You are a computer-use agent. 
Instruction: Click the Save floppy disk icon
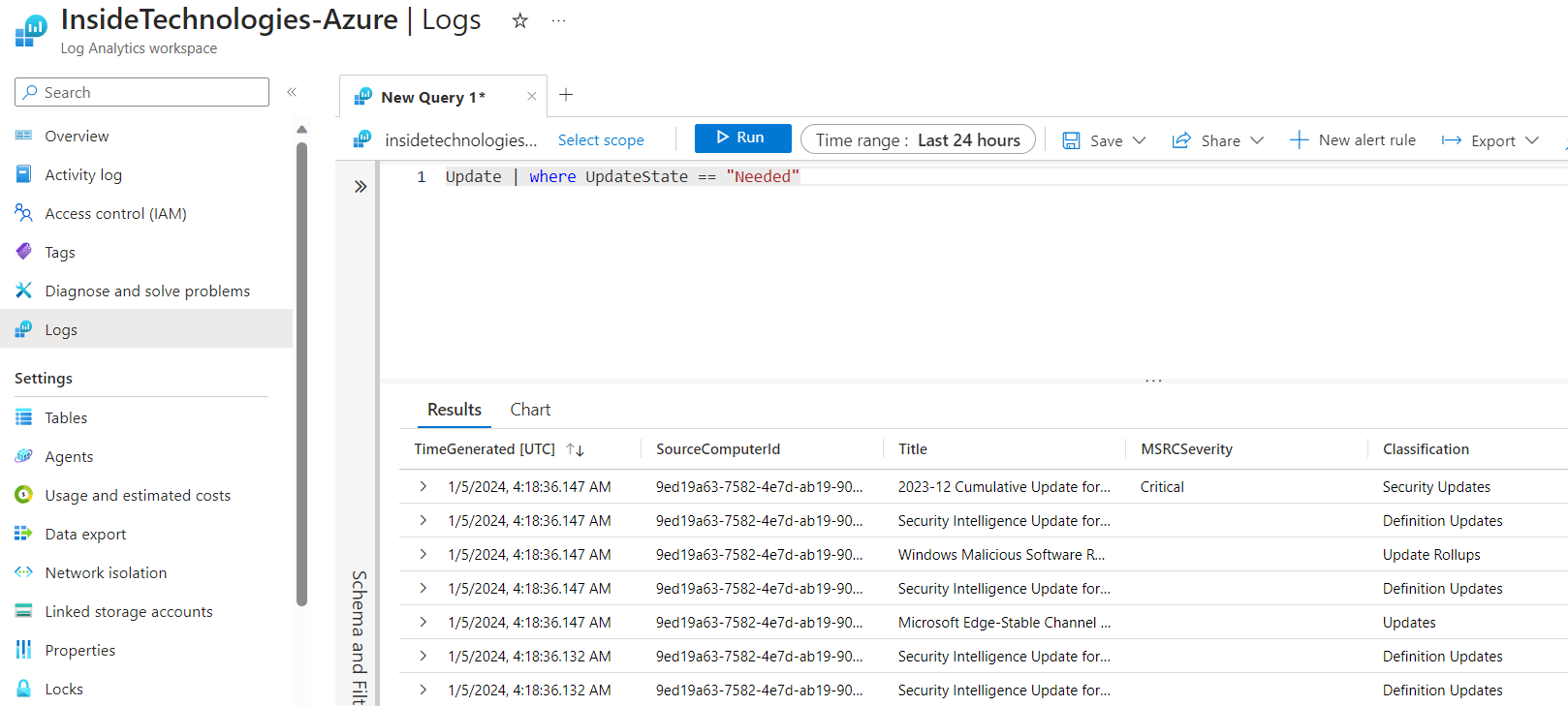1071,140
